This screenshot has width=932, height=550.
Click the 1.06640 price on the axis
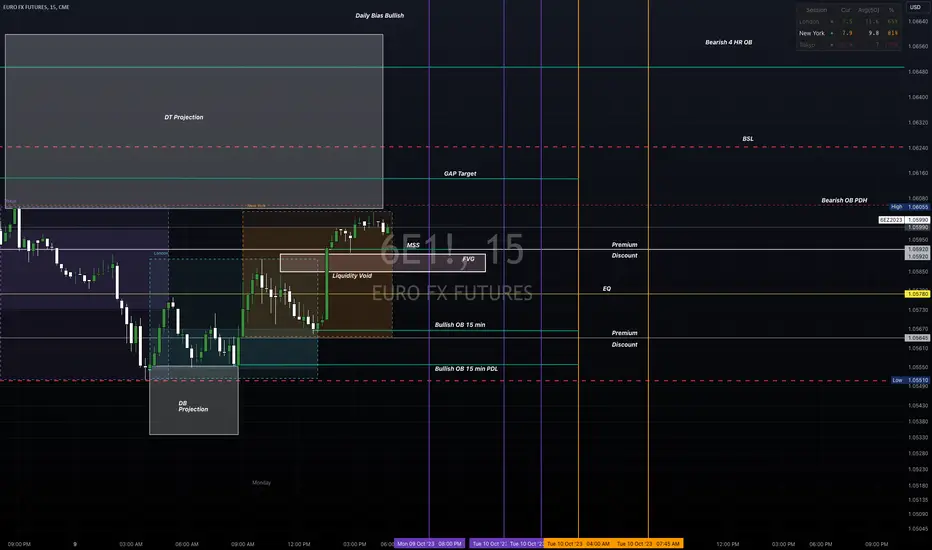[918, 21]
